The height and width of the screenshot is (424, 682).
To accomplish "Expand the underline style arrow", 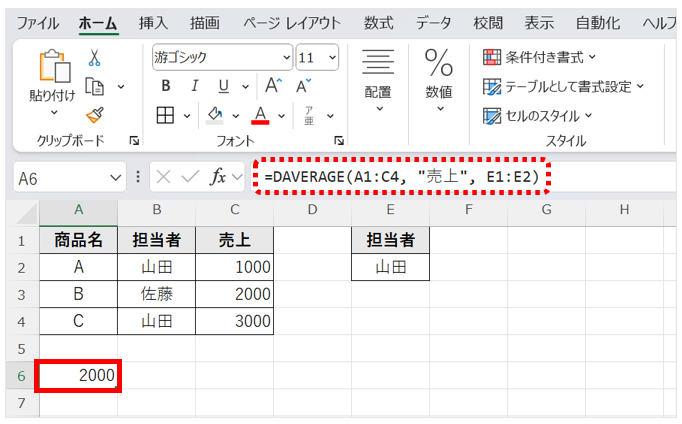I will 245,87.
